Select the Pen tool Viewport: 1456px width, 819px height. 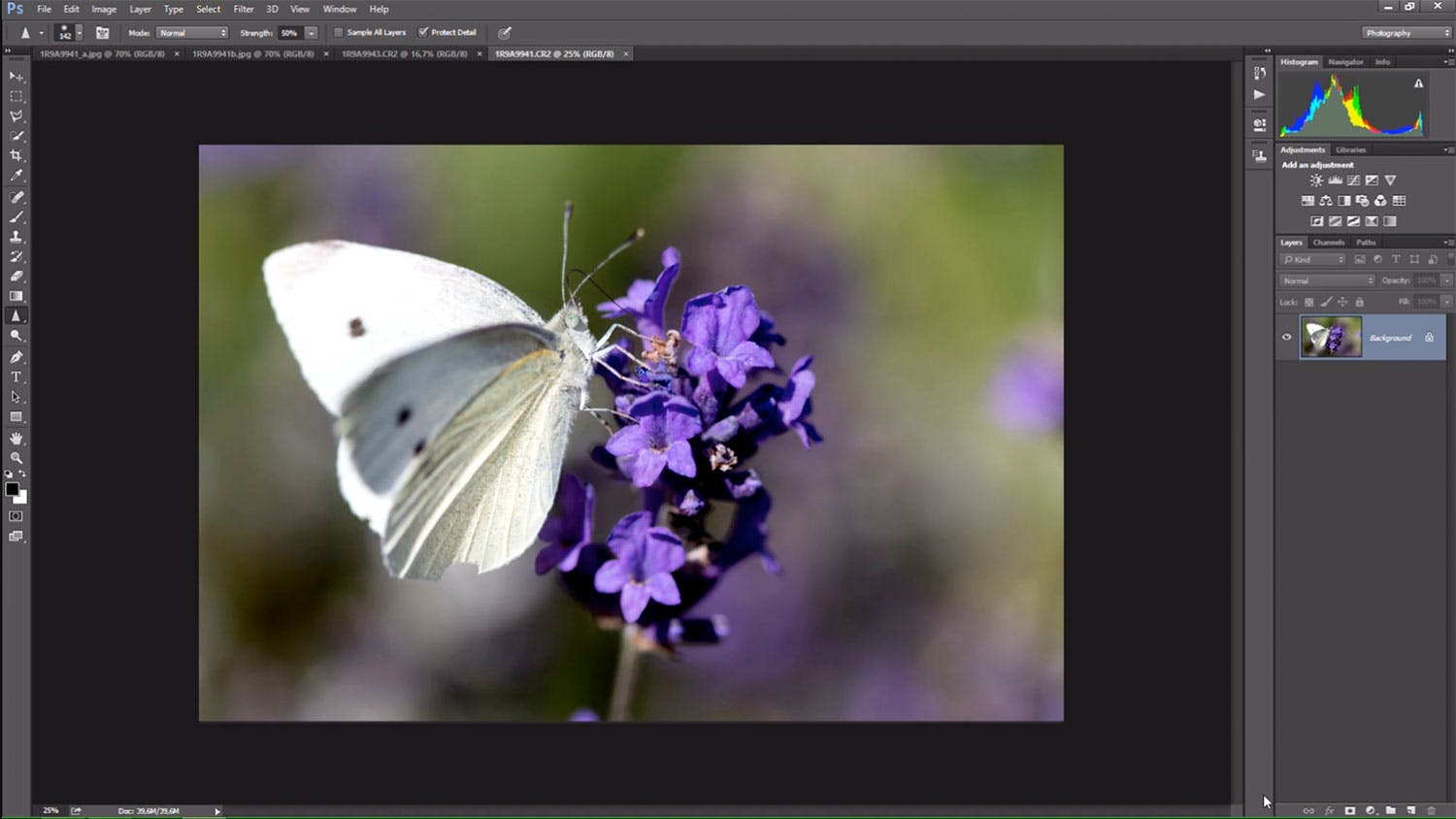point(17,357)
